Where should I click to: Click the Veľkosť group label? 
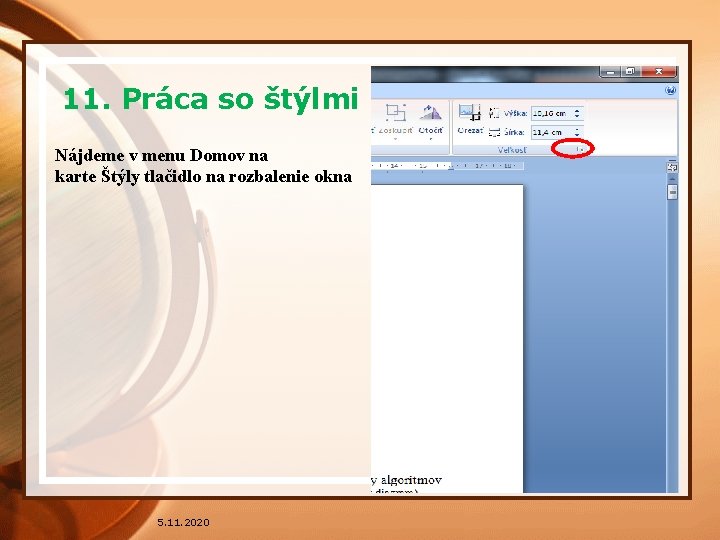pos(512,150)
